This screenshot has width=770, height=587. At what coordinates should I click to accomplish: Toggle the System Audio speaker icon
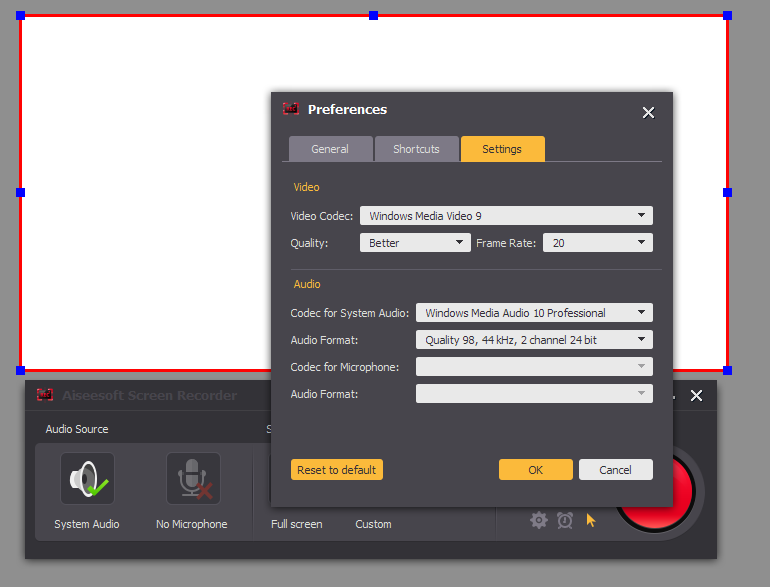click(87, 478)
